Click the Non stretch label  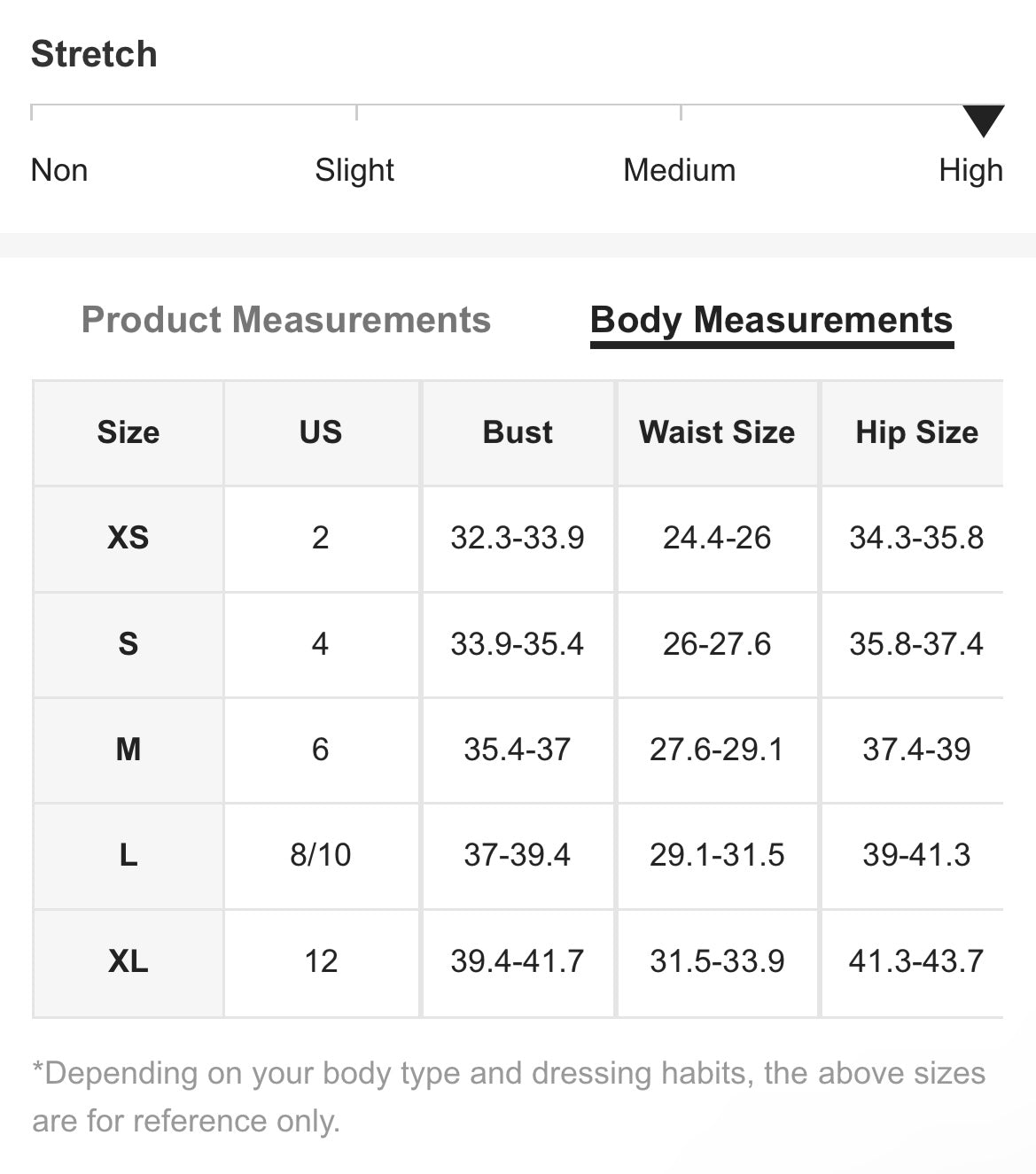(59, 170)
